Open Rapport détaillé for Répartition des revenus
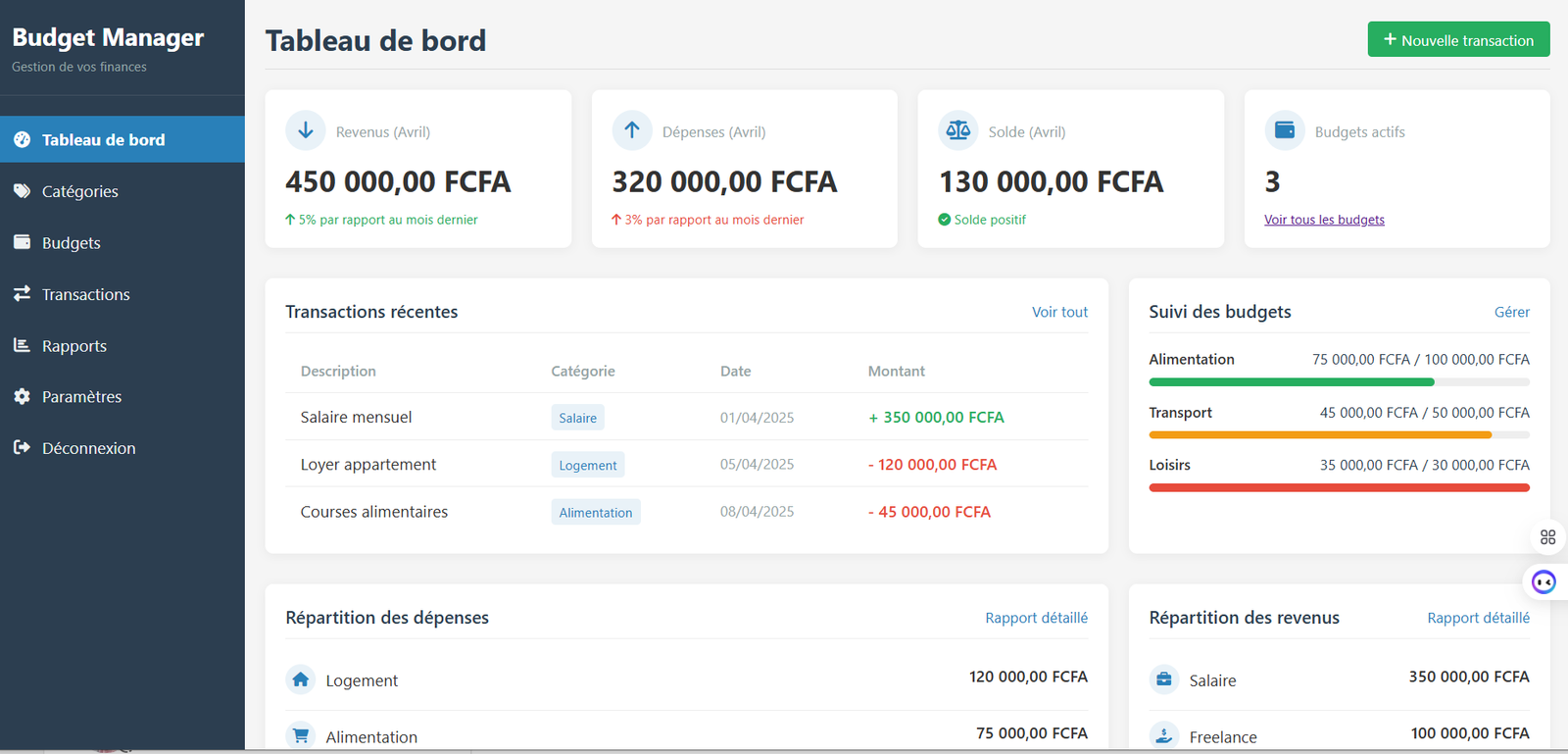 tap(1478, 618)
